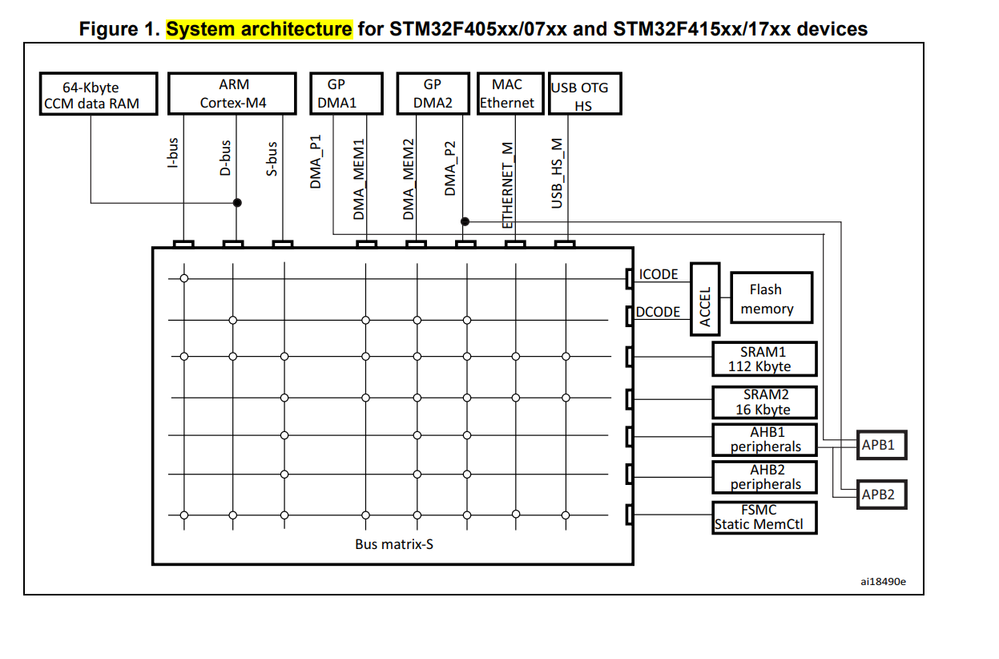999x659 pixels.
Task: Click the highlighted 'System architecture' title text
Action: [259, 29]
